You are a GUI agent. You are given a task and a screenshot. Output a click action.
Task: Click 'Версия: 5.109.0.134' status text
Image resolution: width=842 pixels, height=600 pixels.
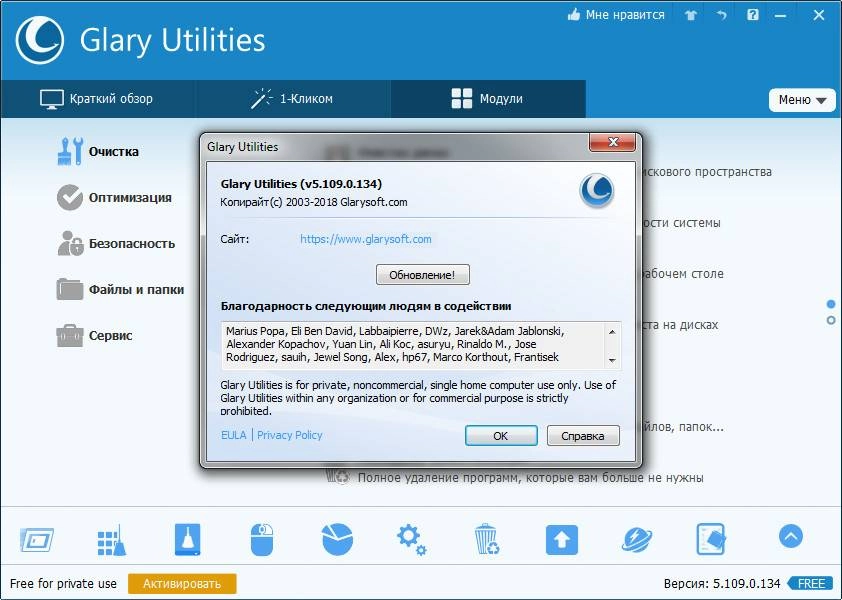click(722, 584)
